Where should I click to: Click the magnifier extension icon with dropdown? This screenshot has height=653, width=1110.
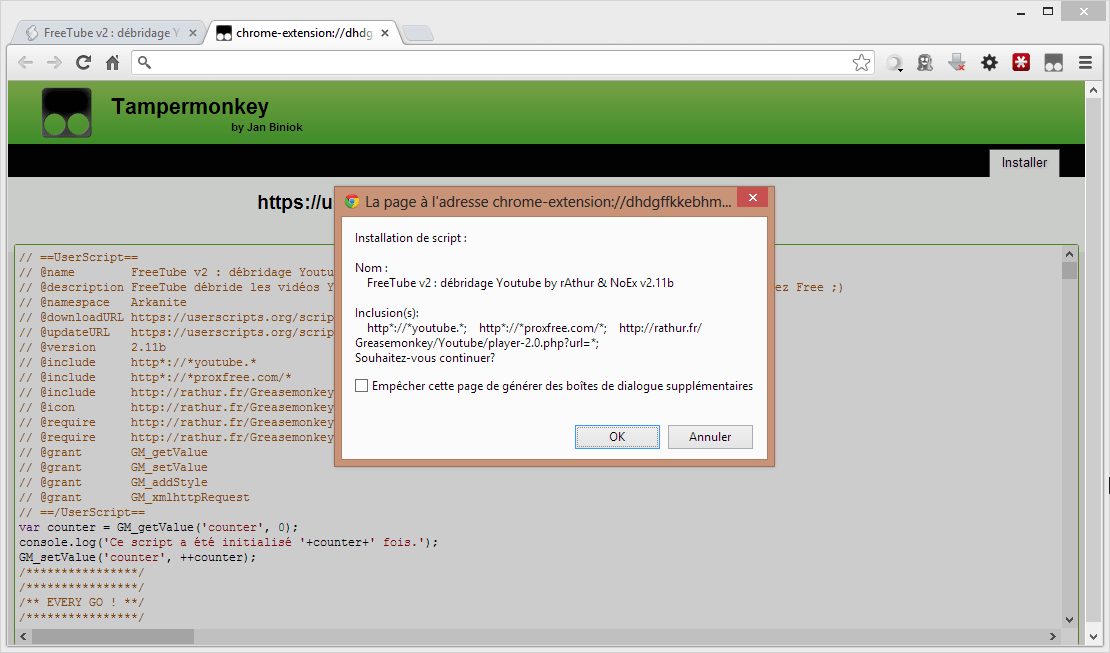point(894,63)
